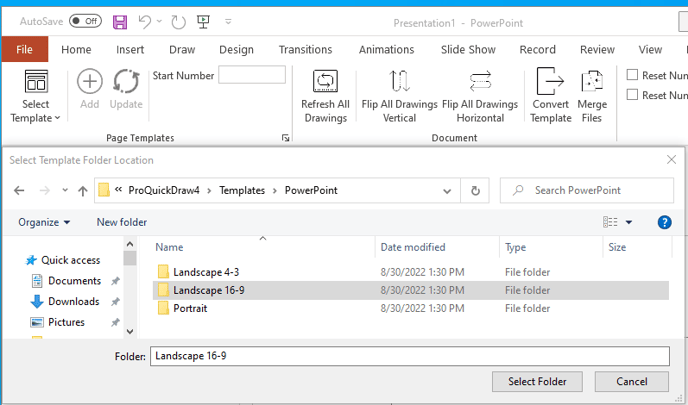Click Templates in the address path
Image resolution: width=688 pixels, height=405 pixels.
coord(242,190)
